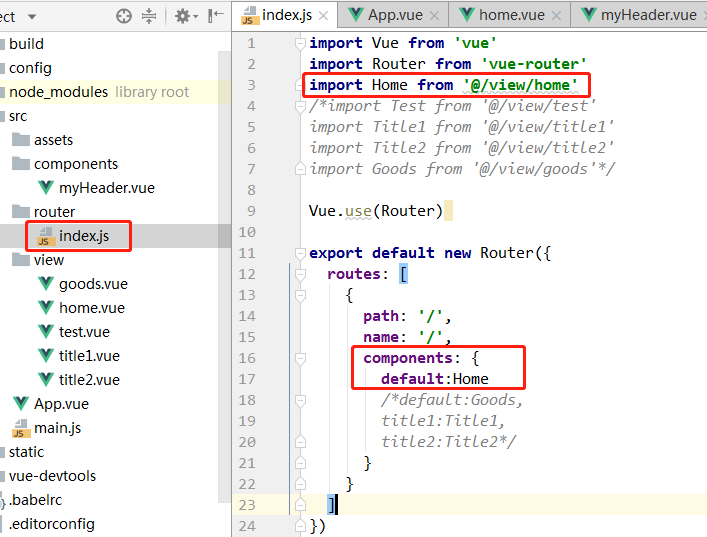Screen dimensions: 707x537
Task: Click the '@/view/home' import path string
Action: [520, 85]
